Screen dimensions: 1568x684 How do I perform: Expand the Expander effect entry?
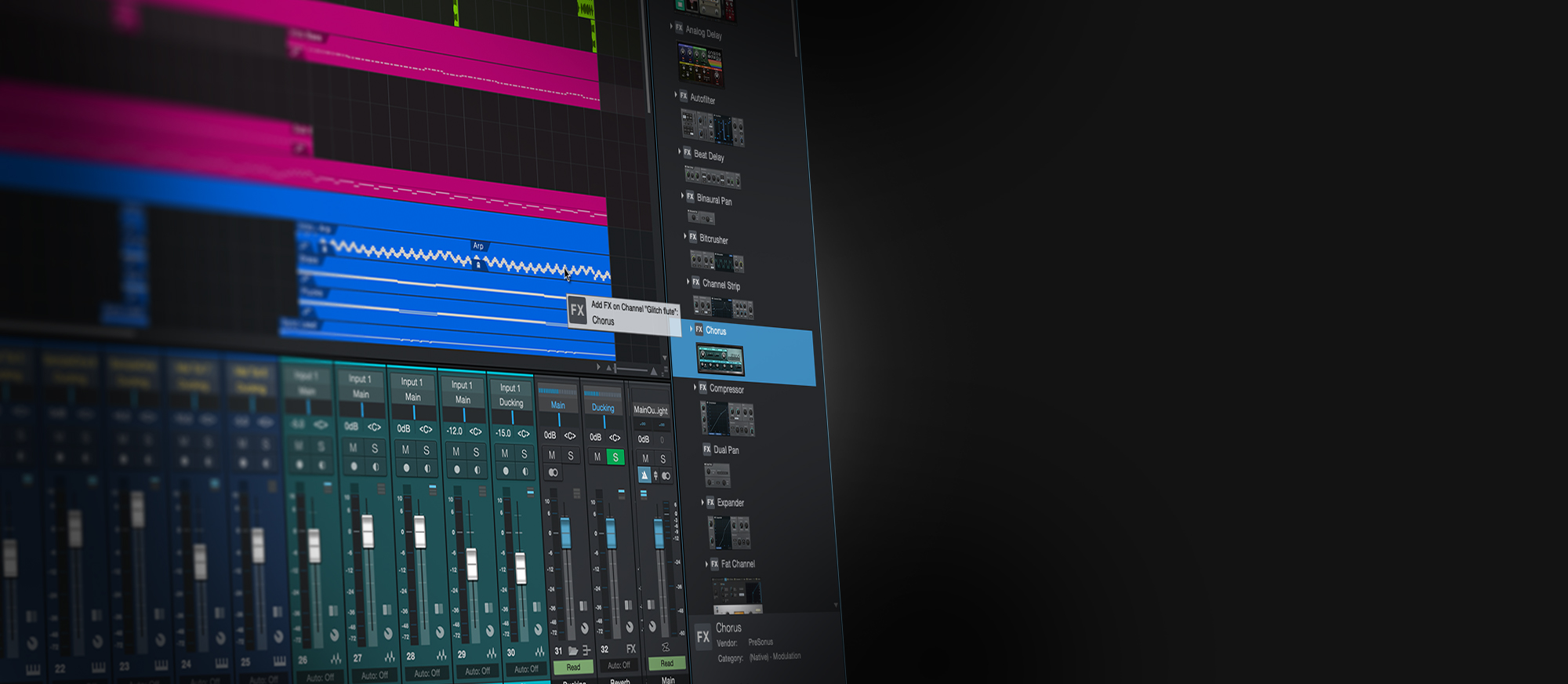[x=702, y=501]
